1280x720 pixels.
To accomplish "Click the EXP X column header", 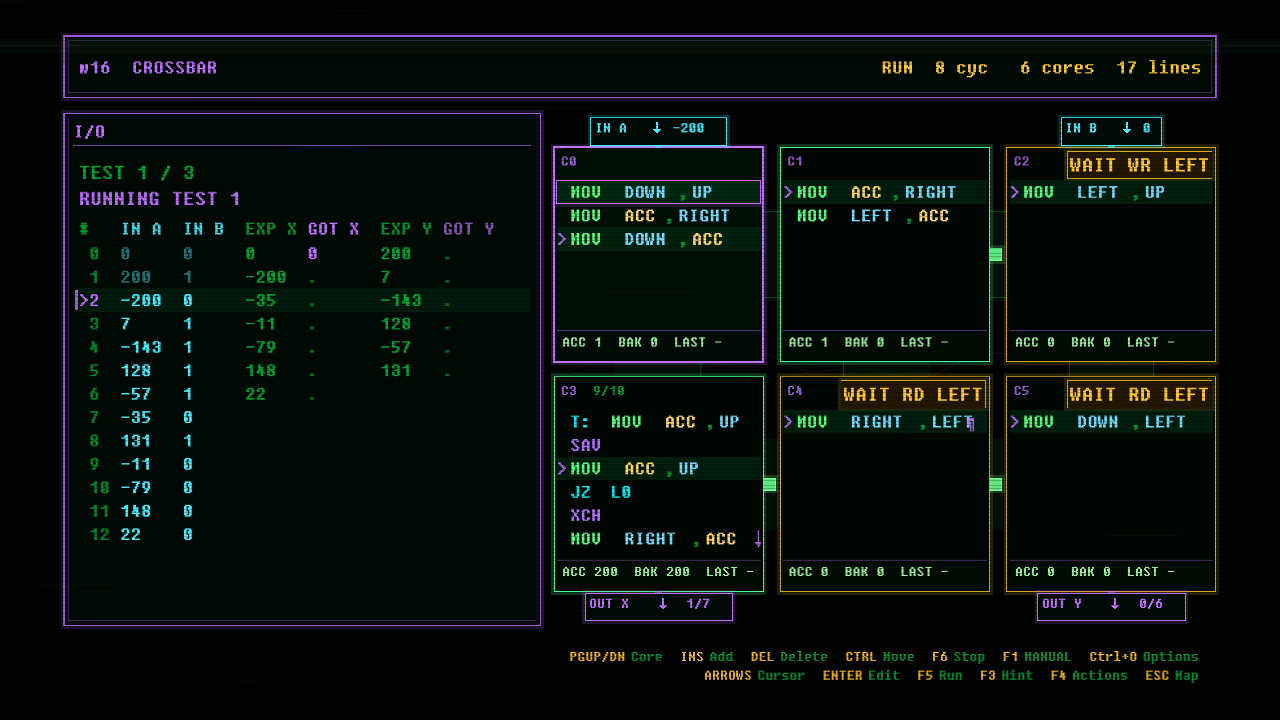I will point(271,229).
